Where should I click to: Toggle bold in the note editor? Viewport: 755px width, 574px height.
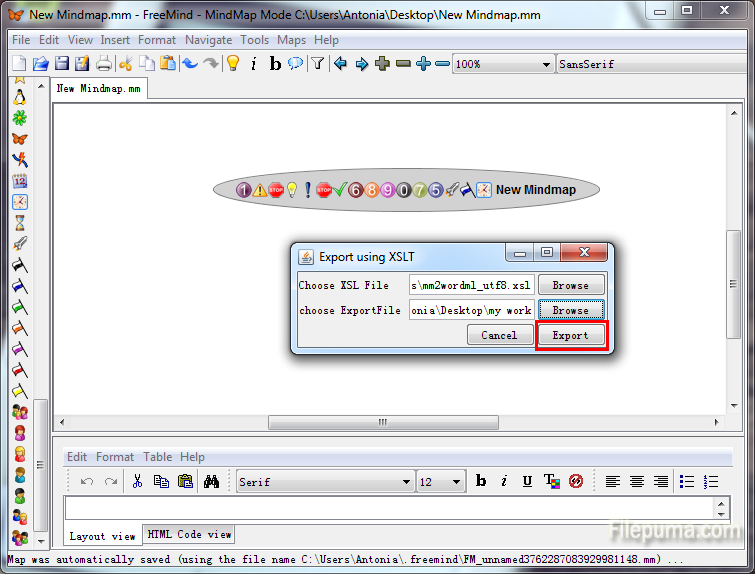pos(480,482)
